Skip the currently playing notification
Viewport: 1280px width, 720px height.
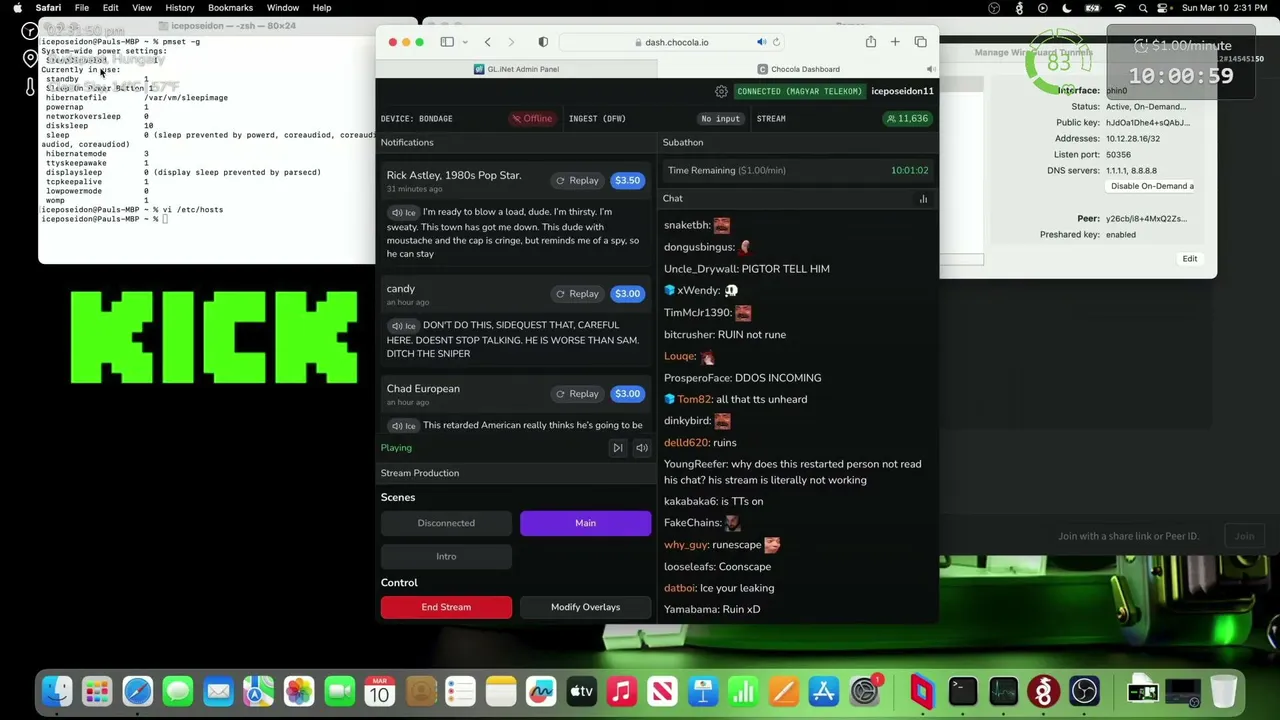tap(617, 448)
